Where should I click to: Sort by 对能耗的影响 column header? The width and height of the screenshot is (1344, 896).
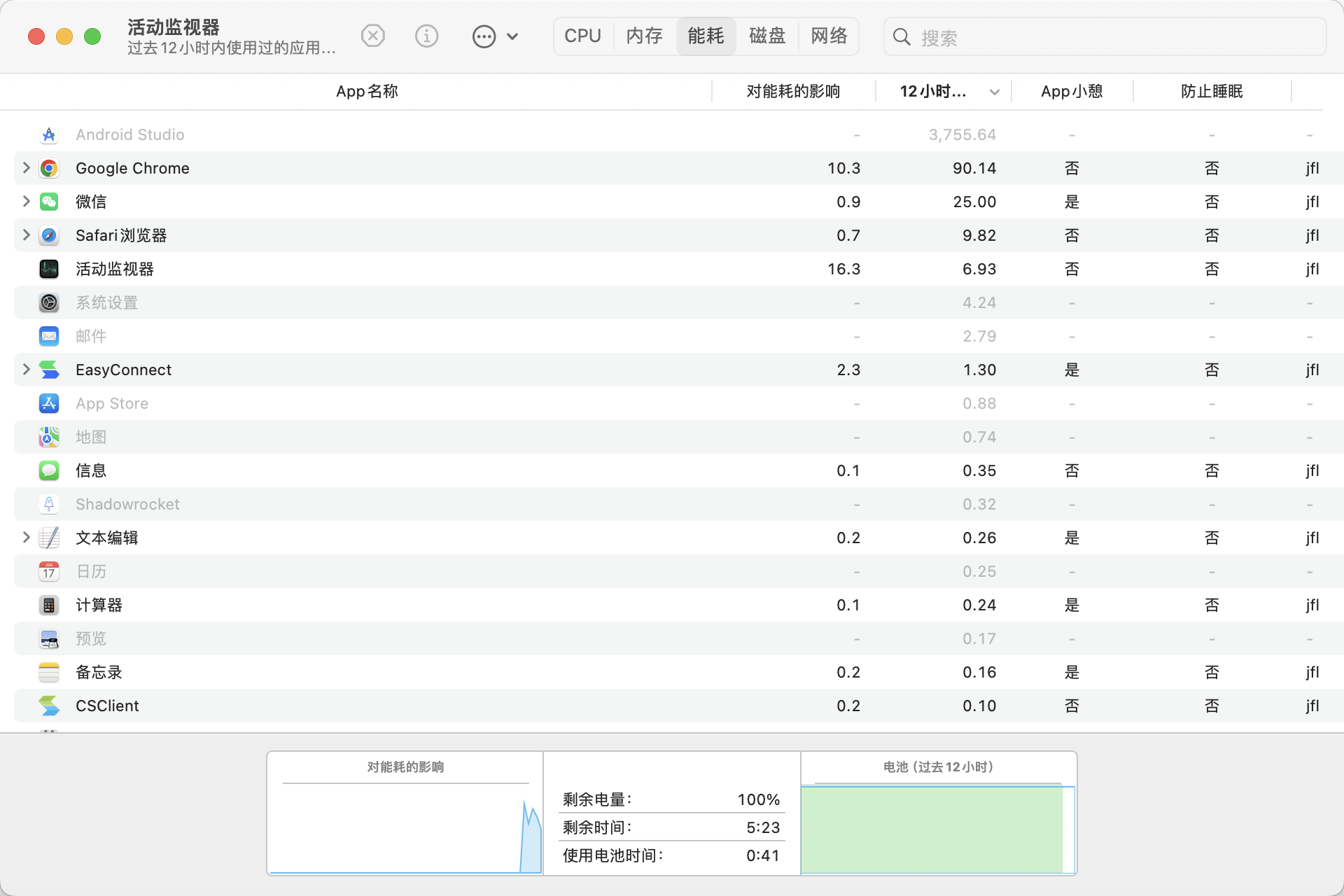[792, 91]
